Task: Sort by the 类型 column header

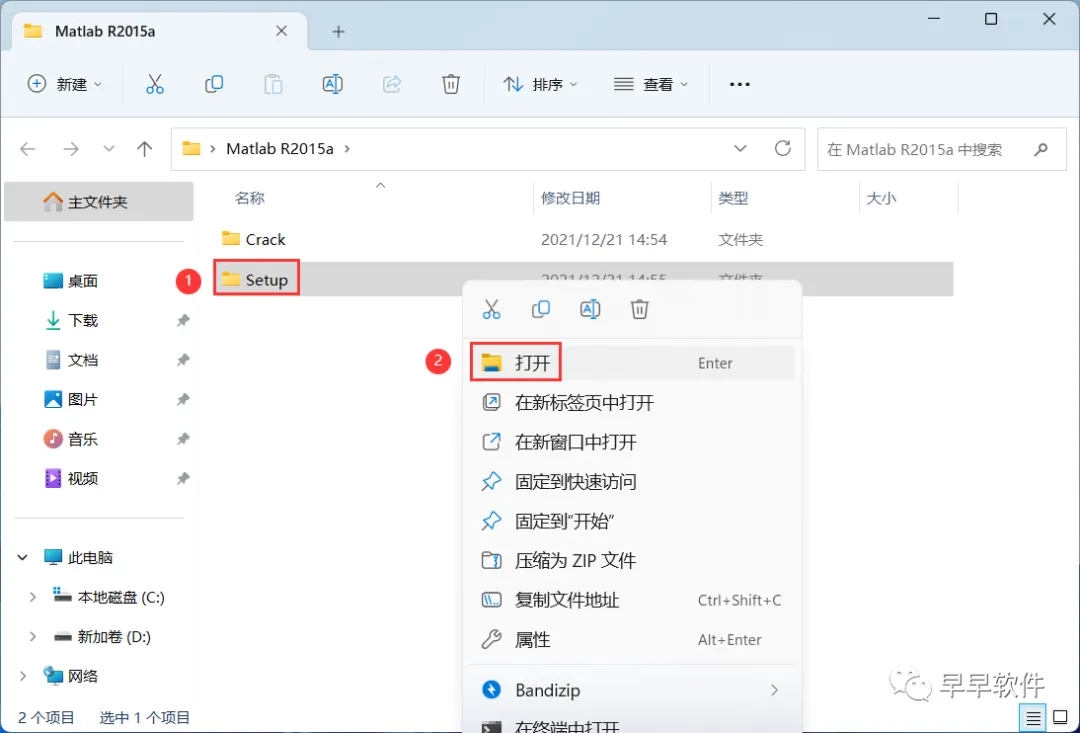Action: (733, 198)
